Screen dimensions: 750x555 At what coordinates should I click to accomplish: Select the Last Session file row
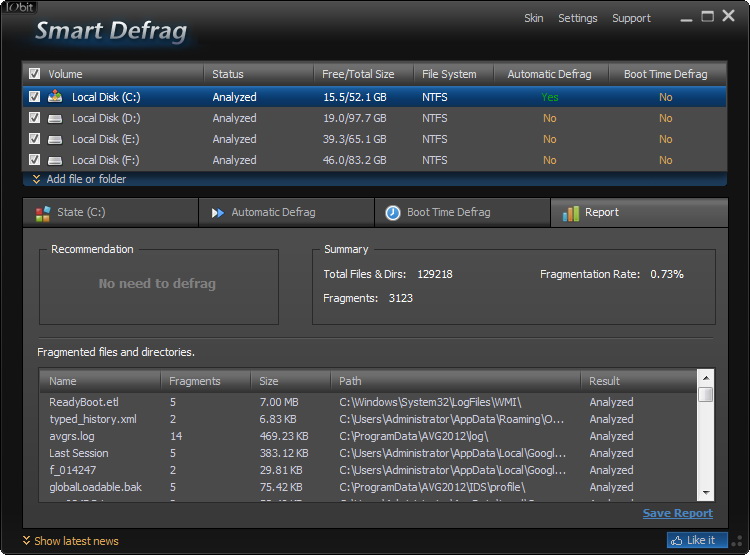tap(368, 453)
